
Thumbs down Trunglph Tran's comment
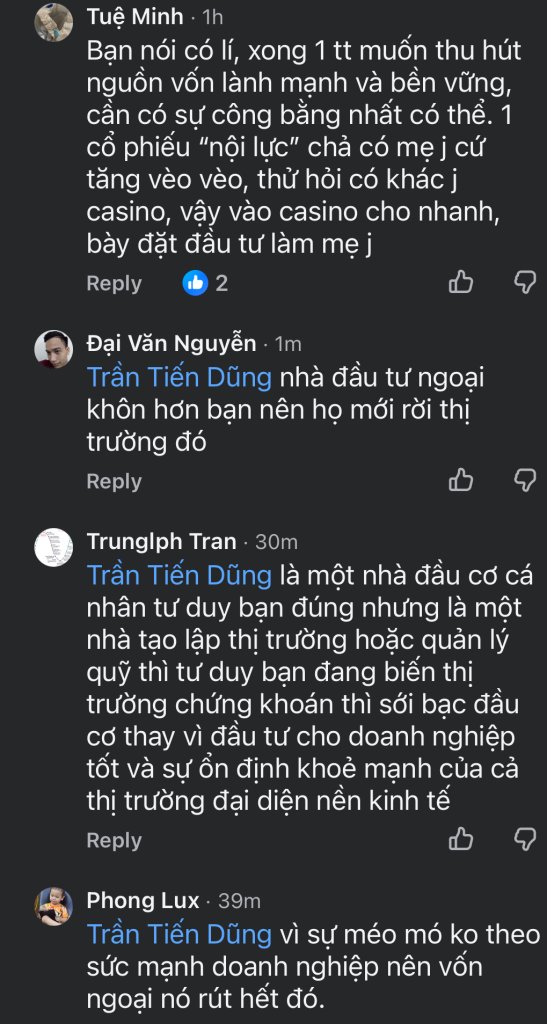(525, 839)
